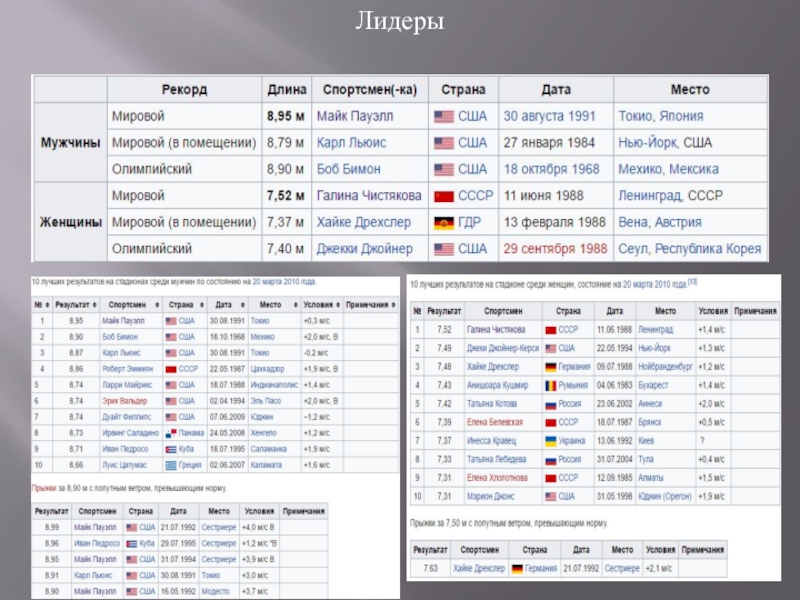Screen dimensions: 800x600
Task: Click sort arrows beside Результат in men's table
Action: coord(95,305)
